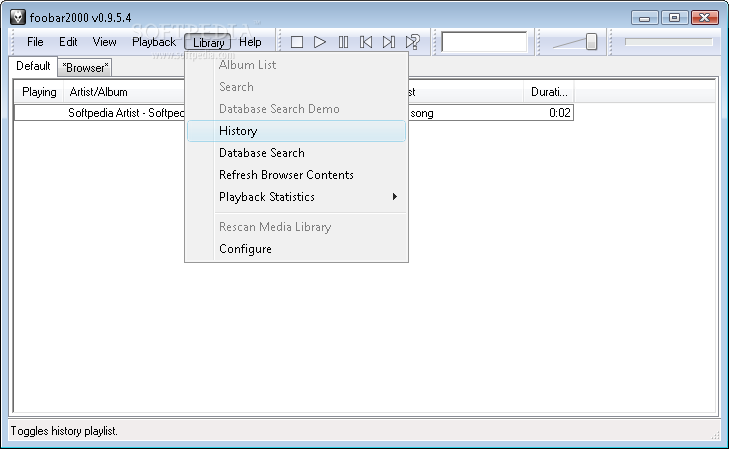Screen dimensions: 729x449
Task: Click the random playback button
Action: coord(412,42)
